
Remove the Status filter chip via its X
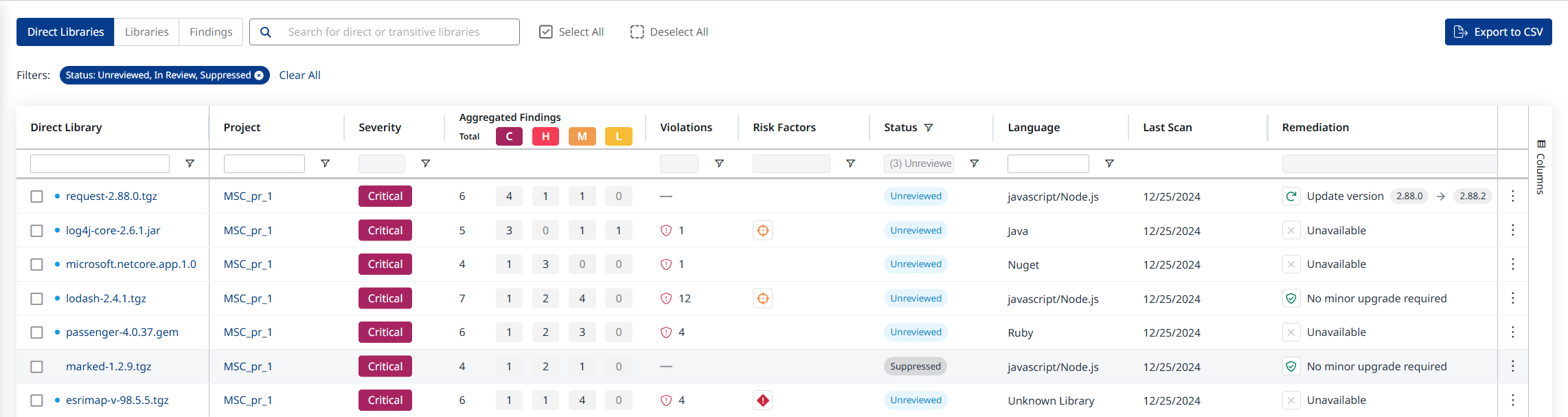point(259,76)
